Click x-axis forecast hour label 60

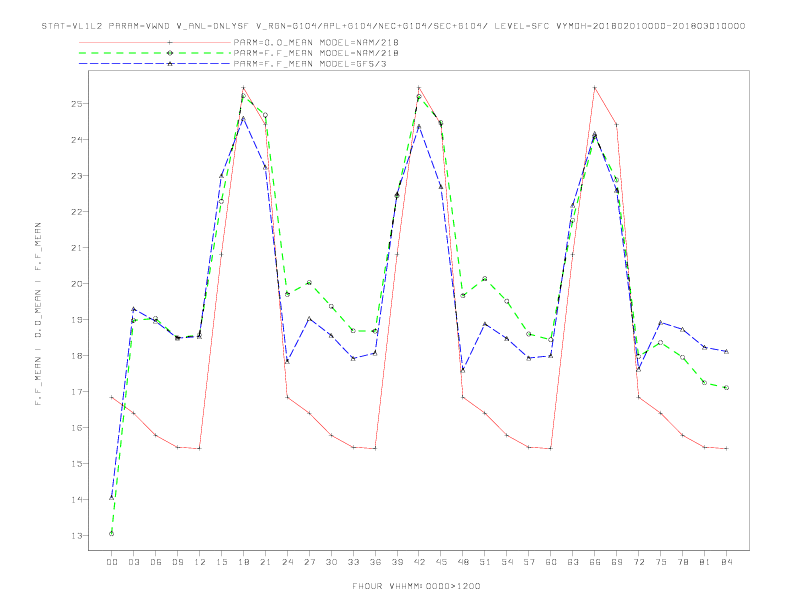[x=551, y=562]
